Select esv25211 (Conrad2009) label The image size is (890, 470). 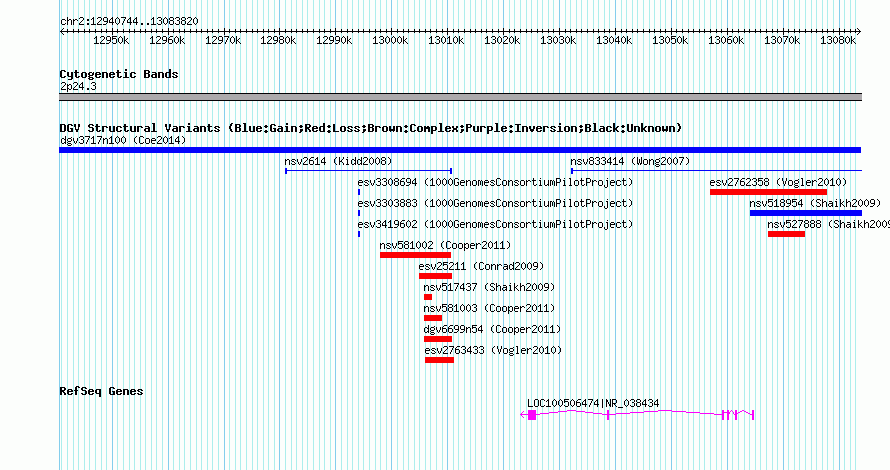point(481,266)
